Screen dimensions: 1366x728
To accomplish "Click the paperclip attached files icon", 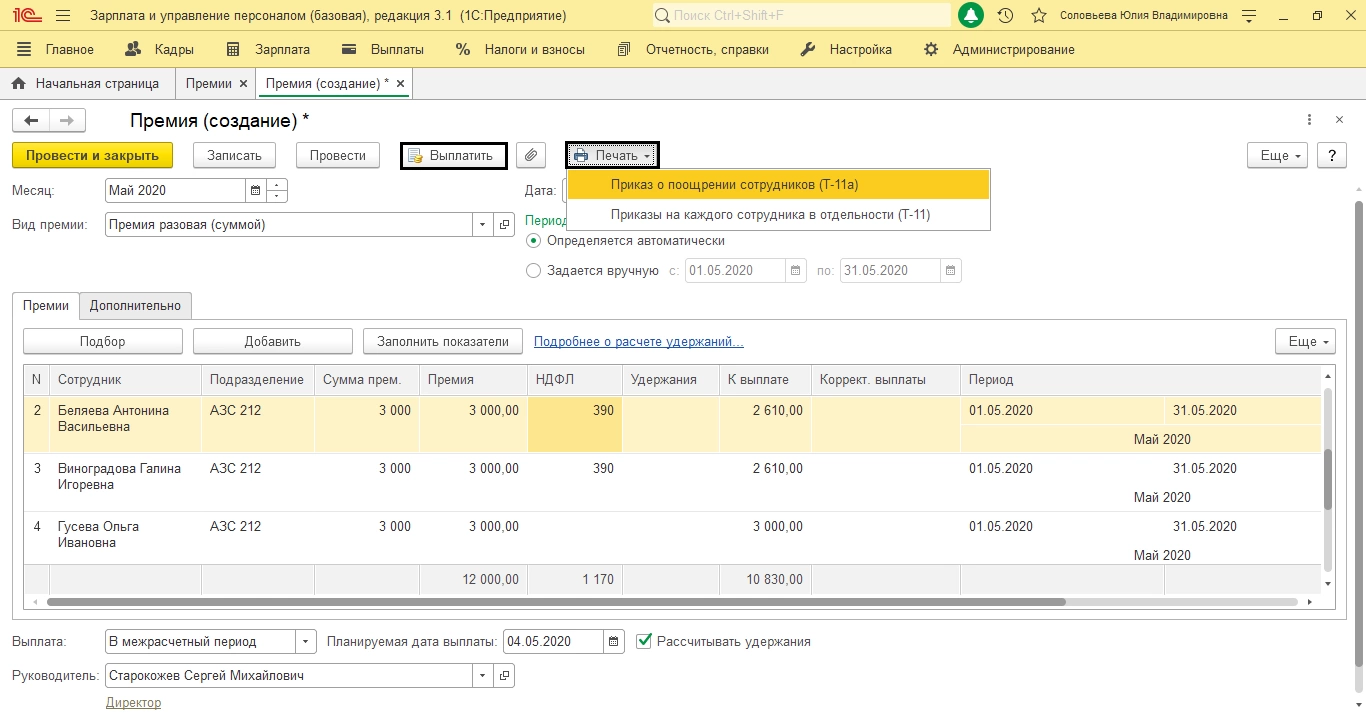I will click(x=531, y=155).
